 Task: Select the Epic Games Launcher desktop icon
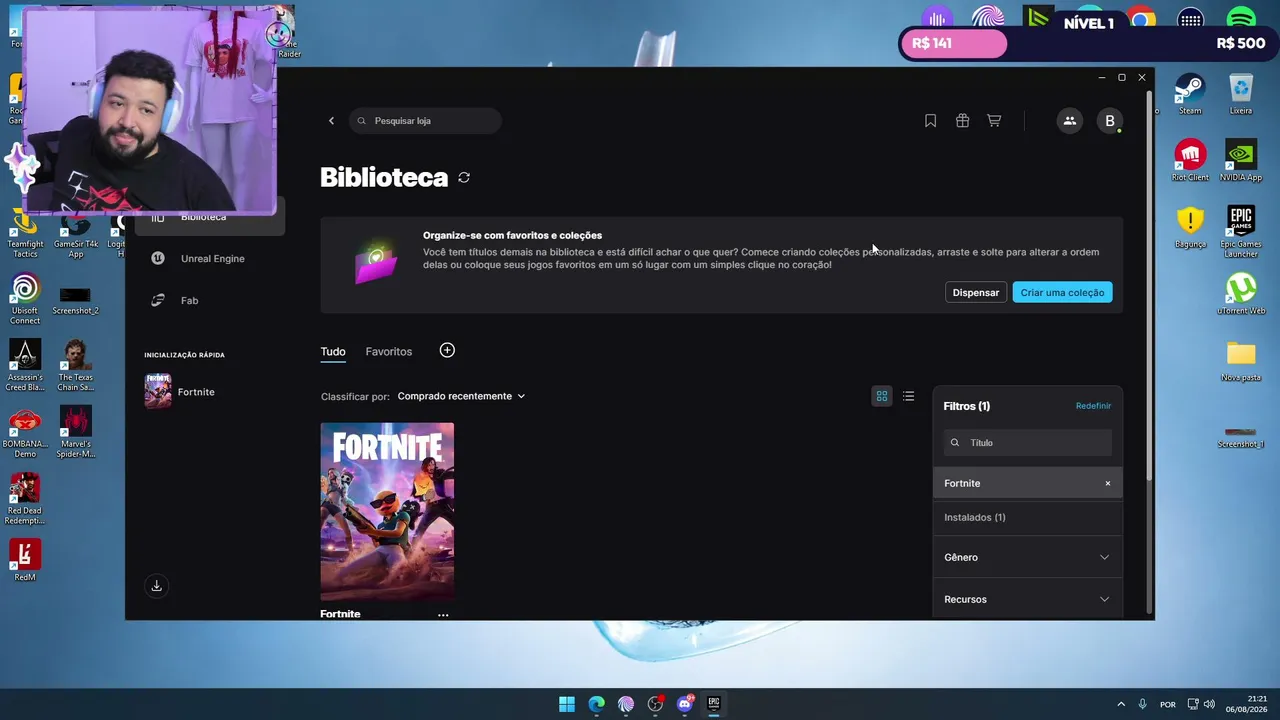[x=1241, y=232]
